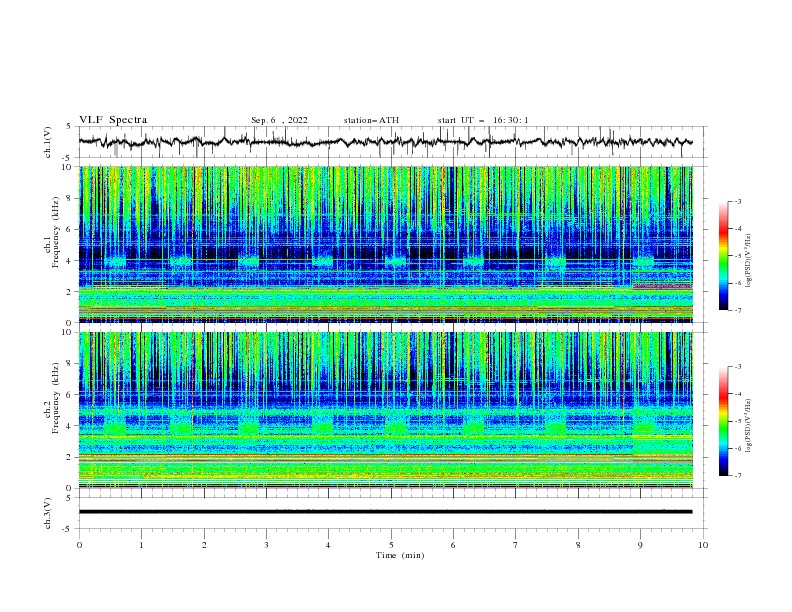Click the 'station=ATH' label
Image resolution: width=792 pixels, height=612 pixels.
pos(371,120)
